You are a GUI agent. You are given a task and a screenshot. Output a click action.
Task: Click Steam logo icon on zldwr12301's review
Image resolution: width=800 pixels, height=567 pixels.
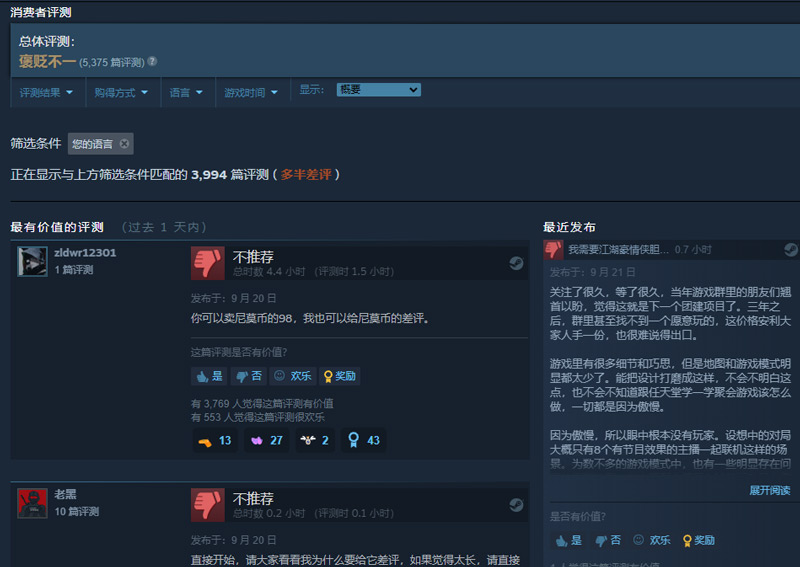pyautogui.click(x=516, y=263)
